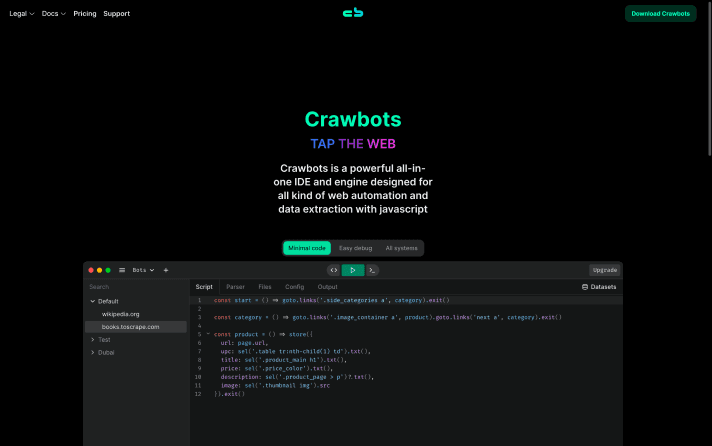Viewport: 712px width, 446px height.
Task: Switch to the Script tab
Action: coord(204,287)
